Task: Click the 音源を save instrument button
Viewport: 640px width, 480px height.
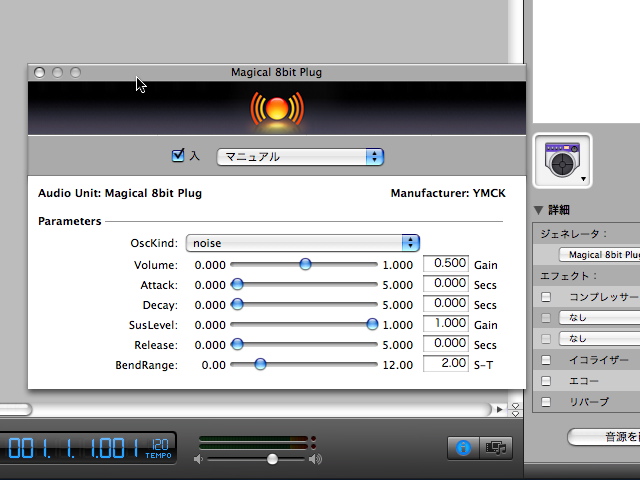Action: point(605,437)
